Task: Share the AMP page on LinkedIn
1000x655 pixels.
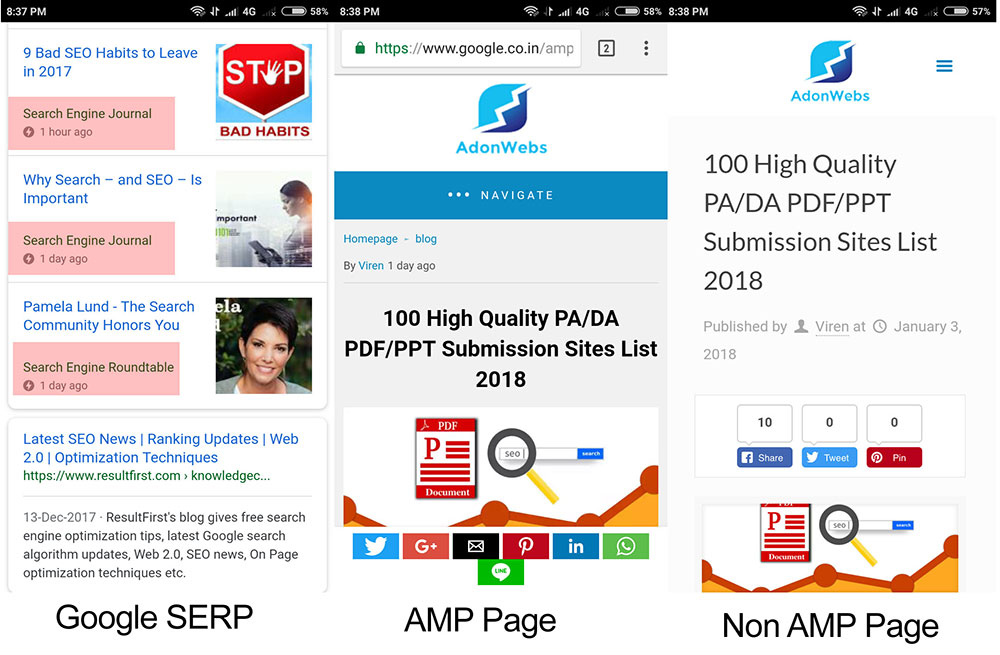Action: click(x=575, y=546)
